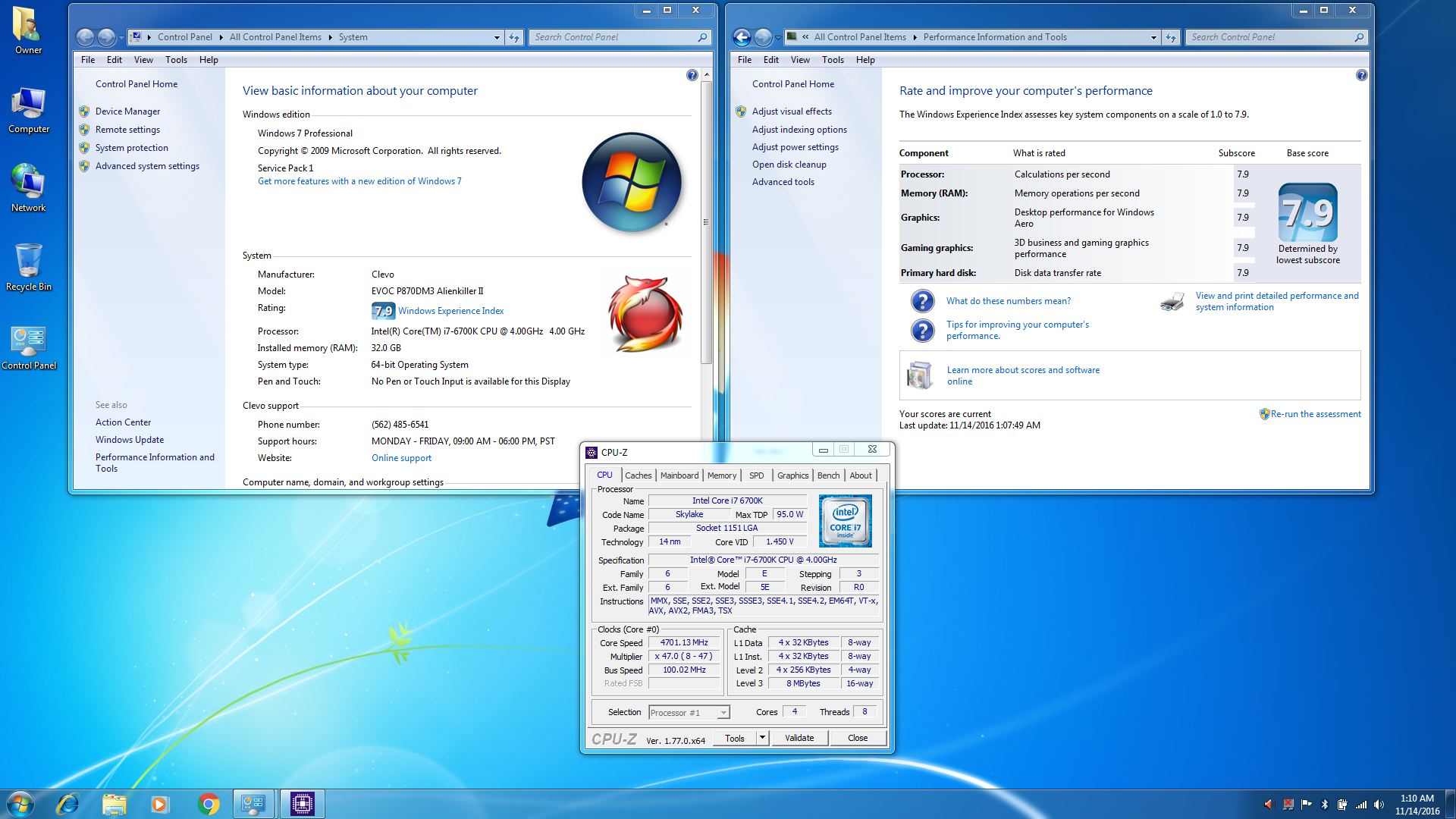The width and height of the screenshot is (1456, 819).
Task: Open Windows Update link in See also
Action: click(130, 440)
